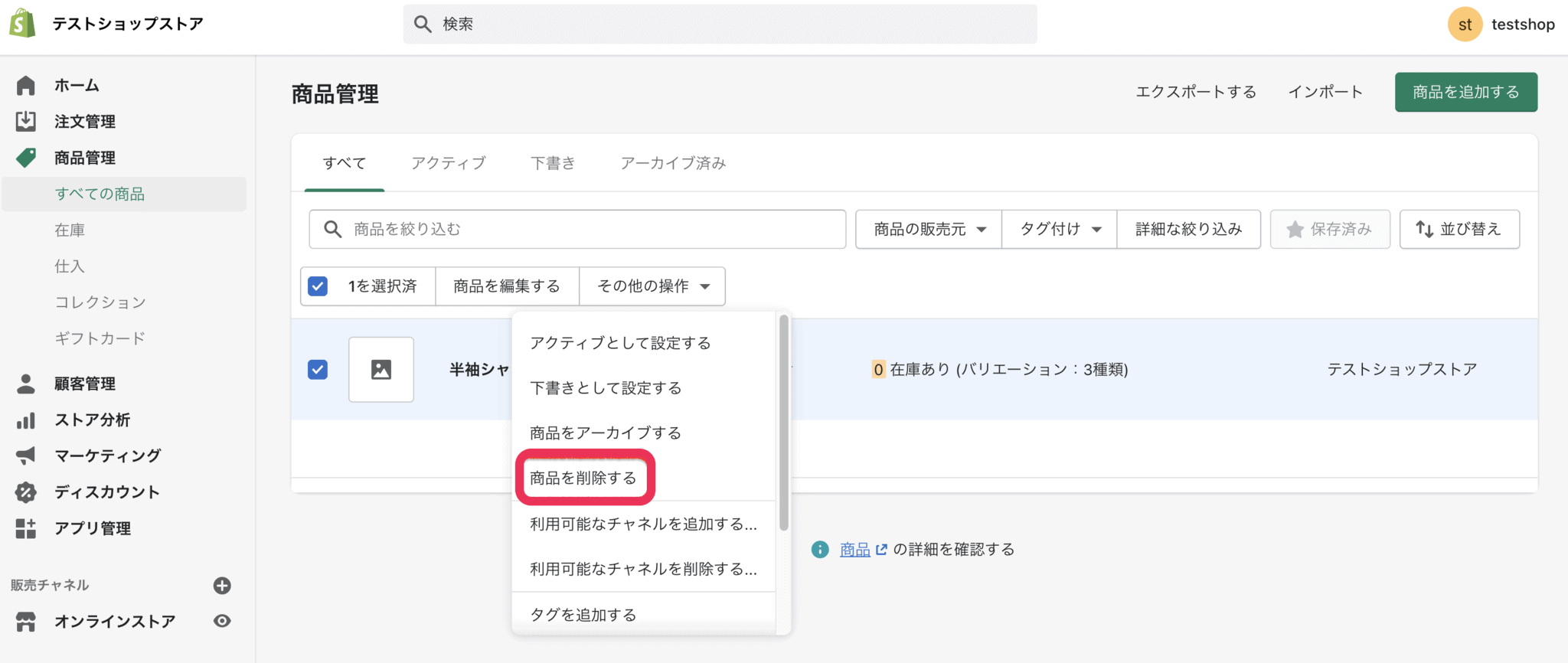Click the マーケティング megaphone icon

click(x=26, y=456)
